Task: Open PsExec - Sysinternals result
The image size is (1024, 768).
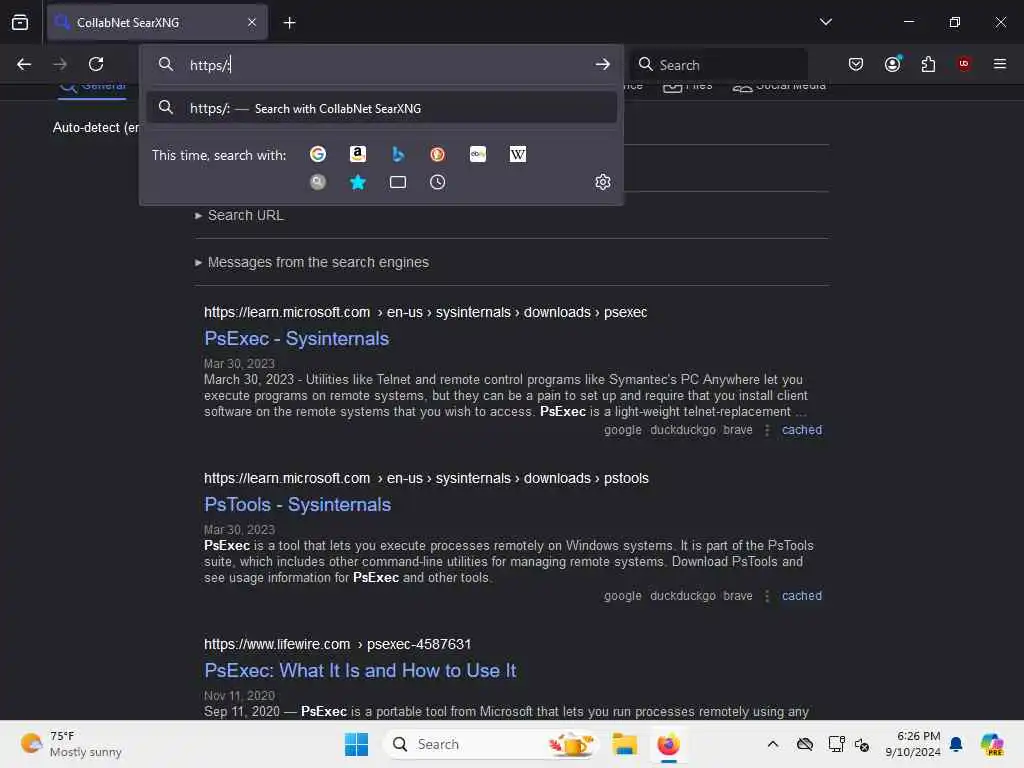Action: pyautogui.click(x=296, y=338)
